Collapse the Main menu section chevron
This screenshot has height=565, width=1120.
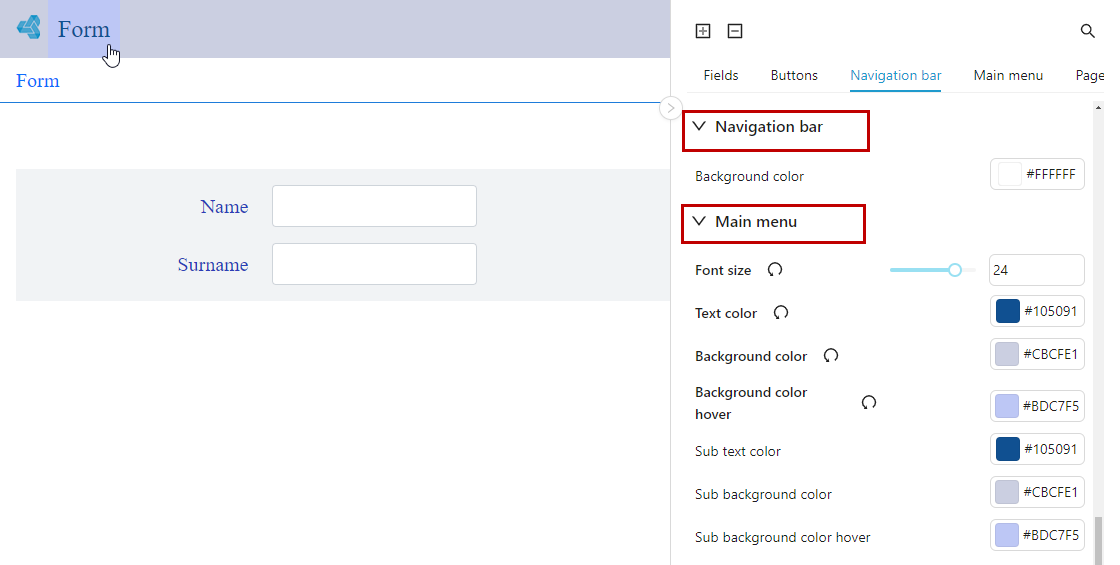coord(699,221)
